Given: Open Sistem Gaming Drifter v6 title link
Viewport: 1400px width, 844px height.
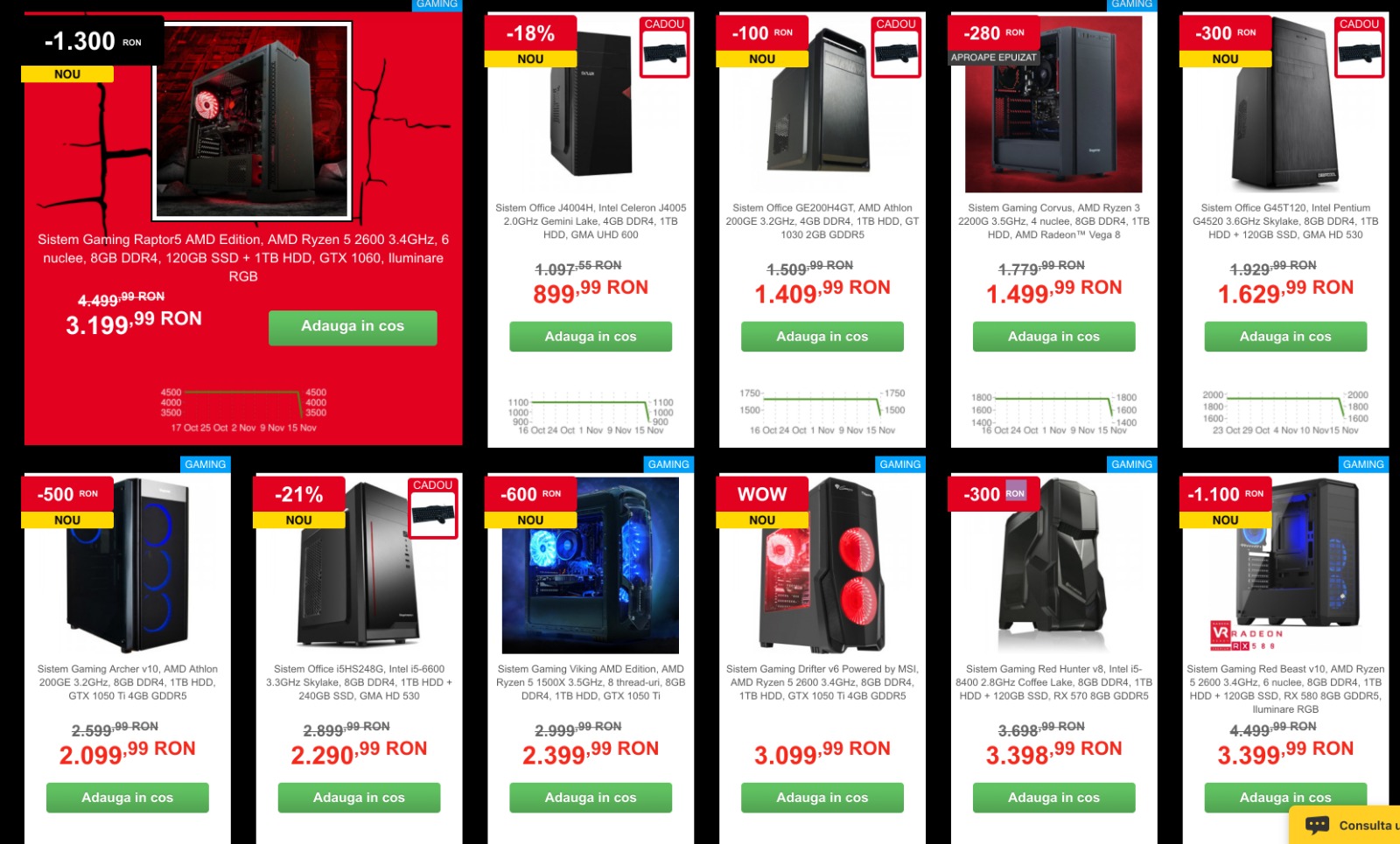Looking at the screenshot, I should [x=822, y=682].
